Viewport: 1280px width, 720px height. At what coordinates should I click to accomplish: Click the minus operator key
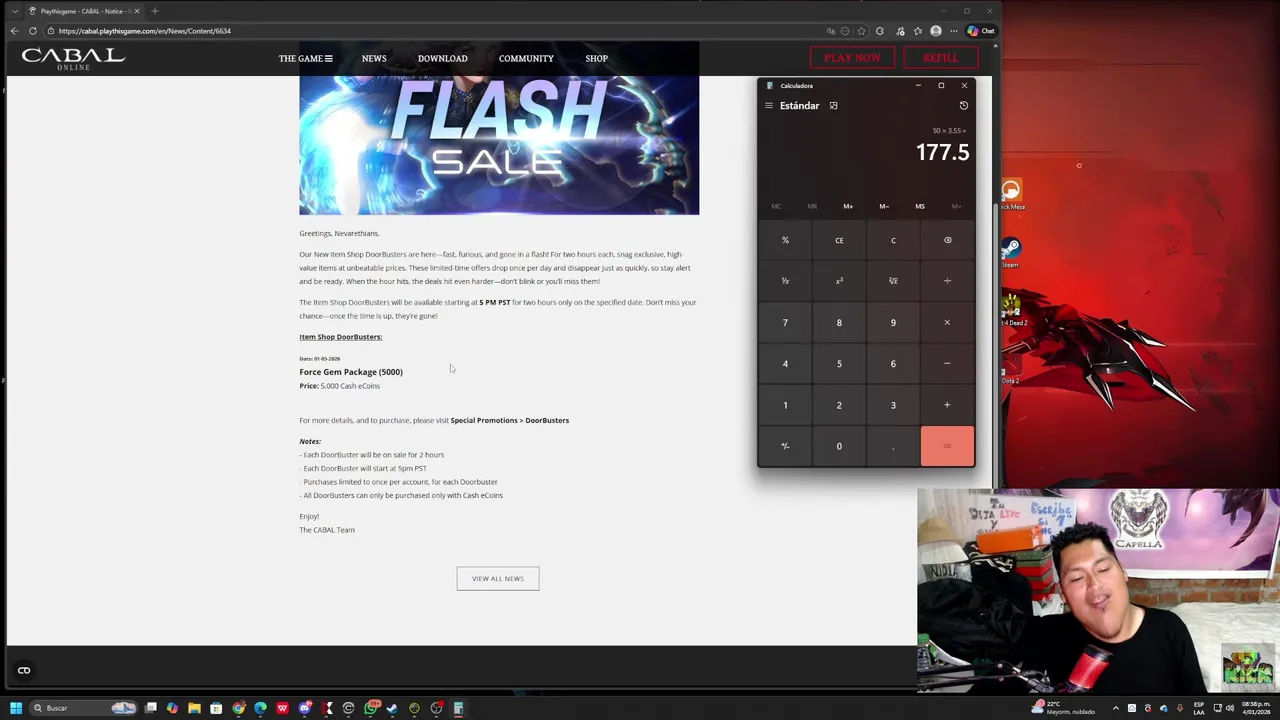click(947, 363)
